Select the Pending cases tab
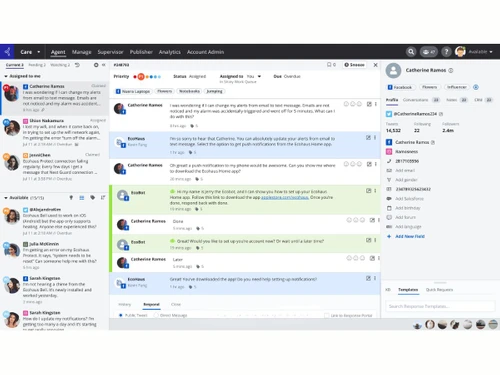The height and width of the screenshot is (375, 500). (x=37, y=65)
